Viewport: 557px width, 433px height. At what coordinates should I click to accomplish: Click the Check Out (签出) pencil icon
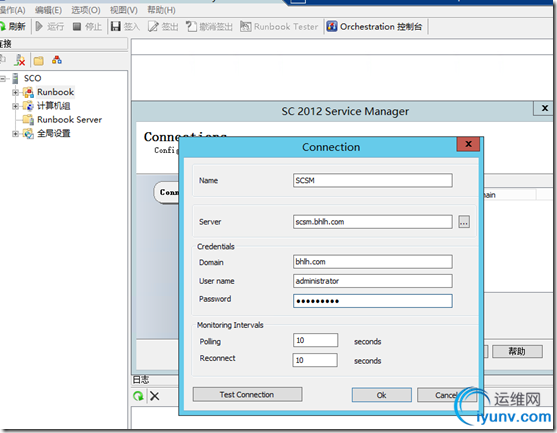(x=153, y=26)
